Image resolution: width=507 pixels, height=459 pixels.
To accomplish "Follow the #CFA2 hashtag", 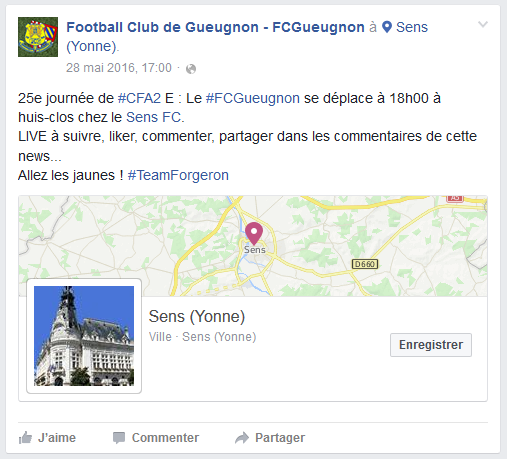I will pyautogui.click(x=139, y=98).
